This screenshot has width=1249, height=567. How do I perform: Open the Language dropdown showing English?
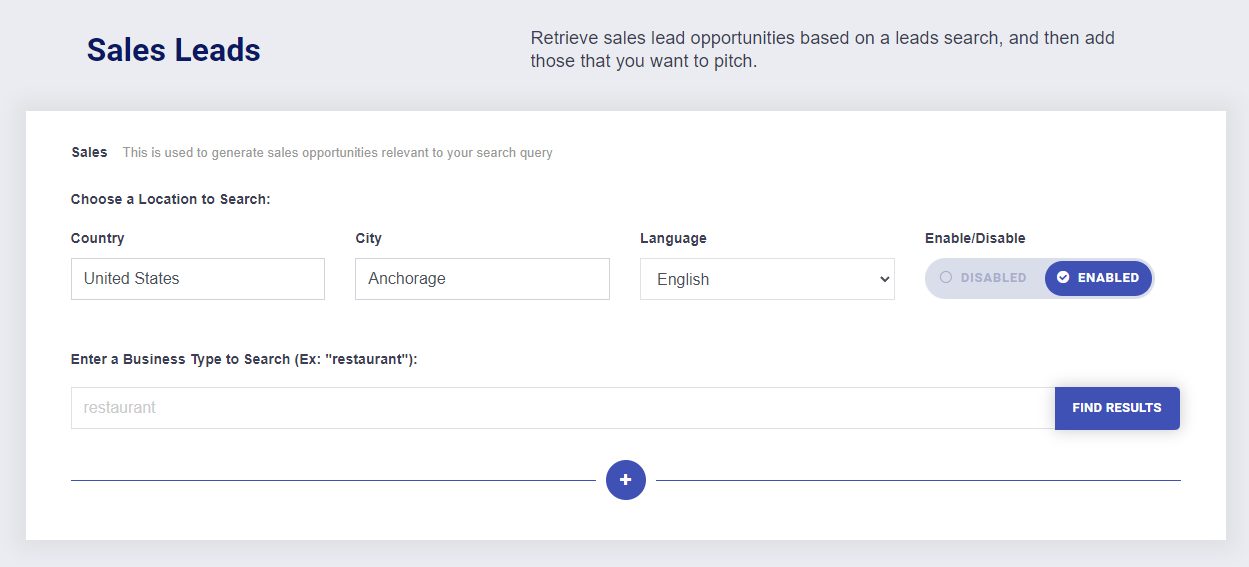[x=766, y=279]
